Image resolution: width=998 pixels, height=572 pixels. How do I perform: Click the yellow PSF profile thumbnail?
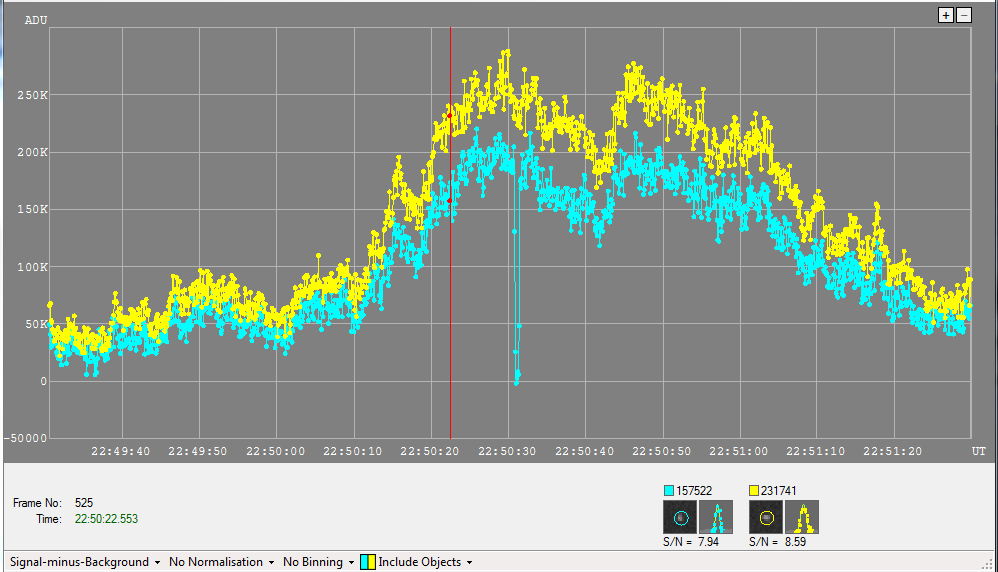click(x=802, y=517)
